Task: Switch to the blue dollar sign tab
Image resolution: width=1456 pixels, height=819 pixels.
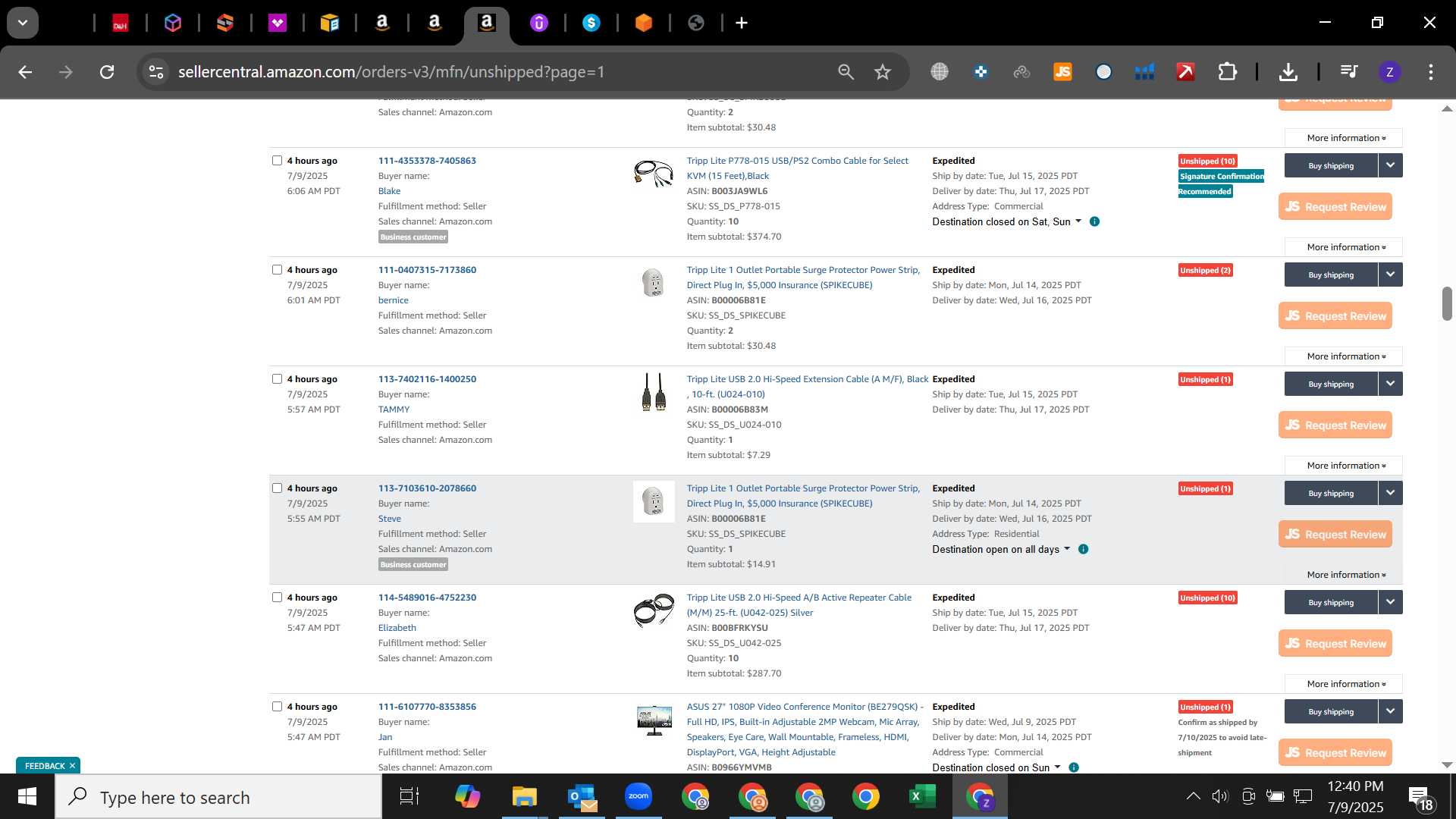Action: (x=591, y=24)
